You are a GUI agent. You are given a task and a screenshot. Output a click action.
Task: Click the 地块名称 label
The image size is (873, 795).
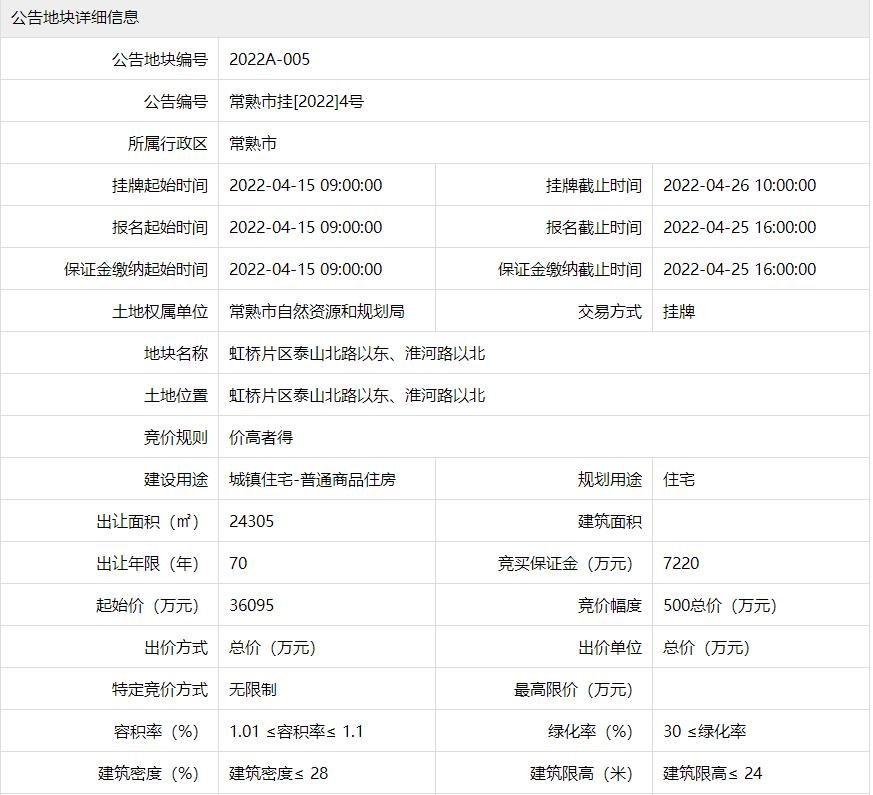click(176, 354)
